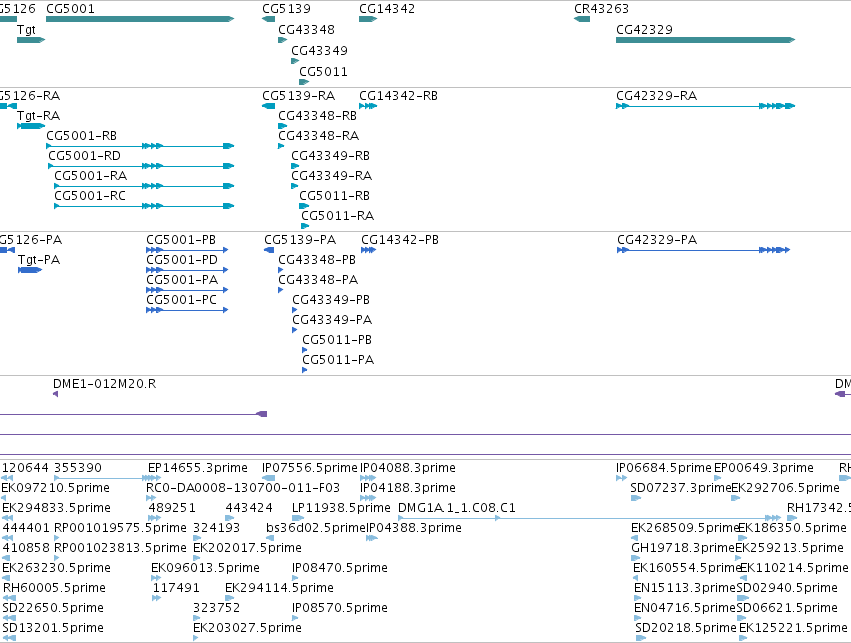The image size is (851, 643).
Task: Click the SD20218.5prime EST label
Action: (686, 628)
